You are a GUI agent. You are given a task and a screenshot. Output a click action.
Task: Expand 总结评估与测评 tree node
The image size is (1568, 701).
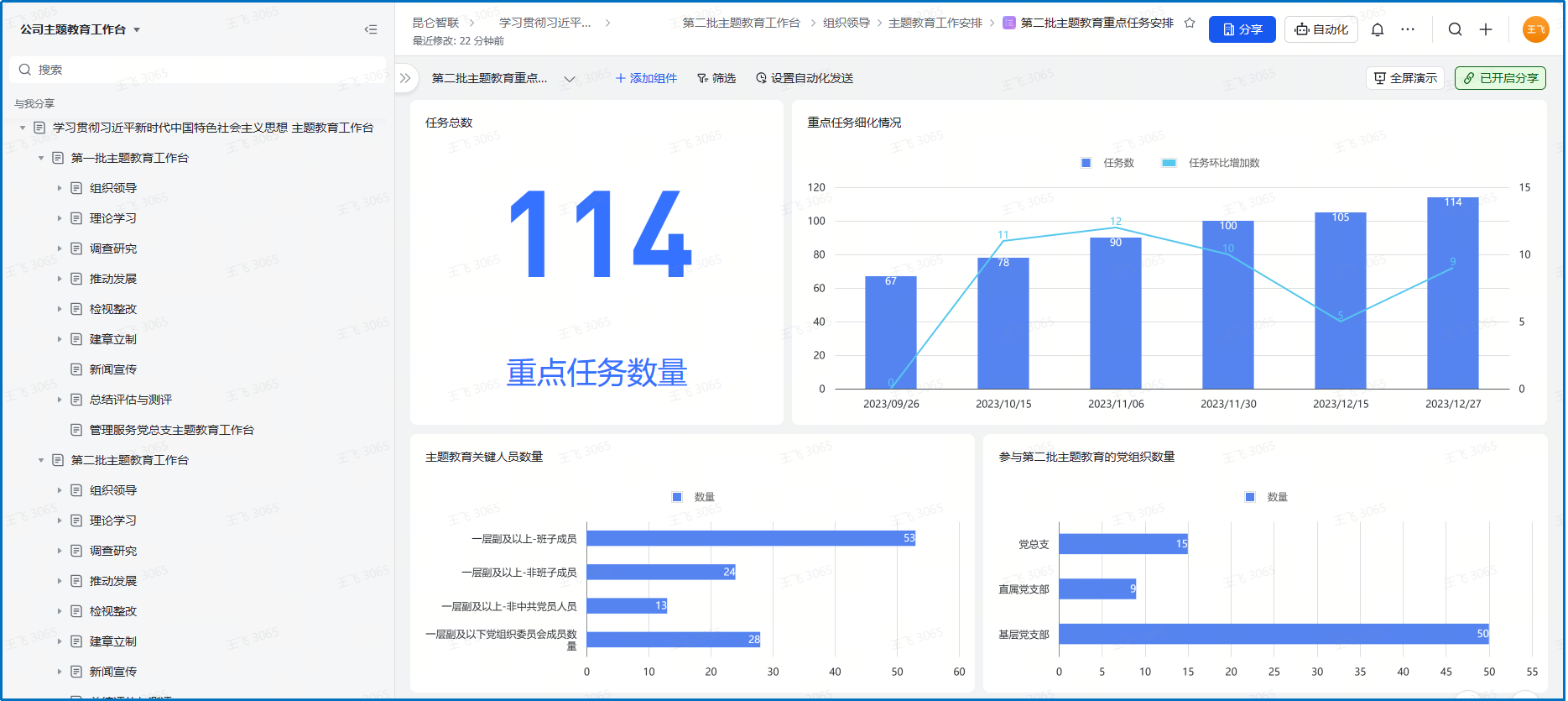[60, 400]
